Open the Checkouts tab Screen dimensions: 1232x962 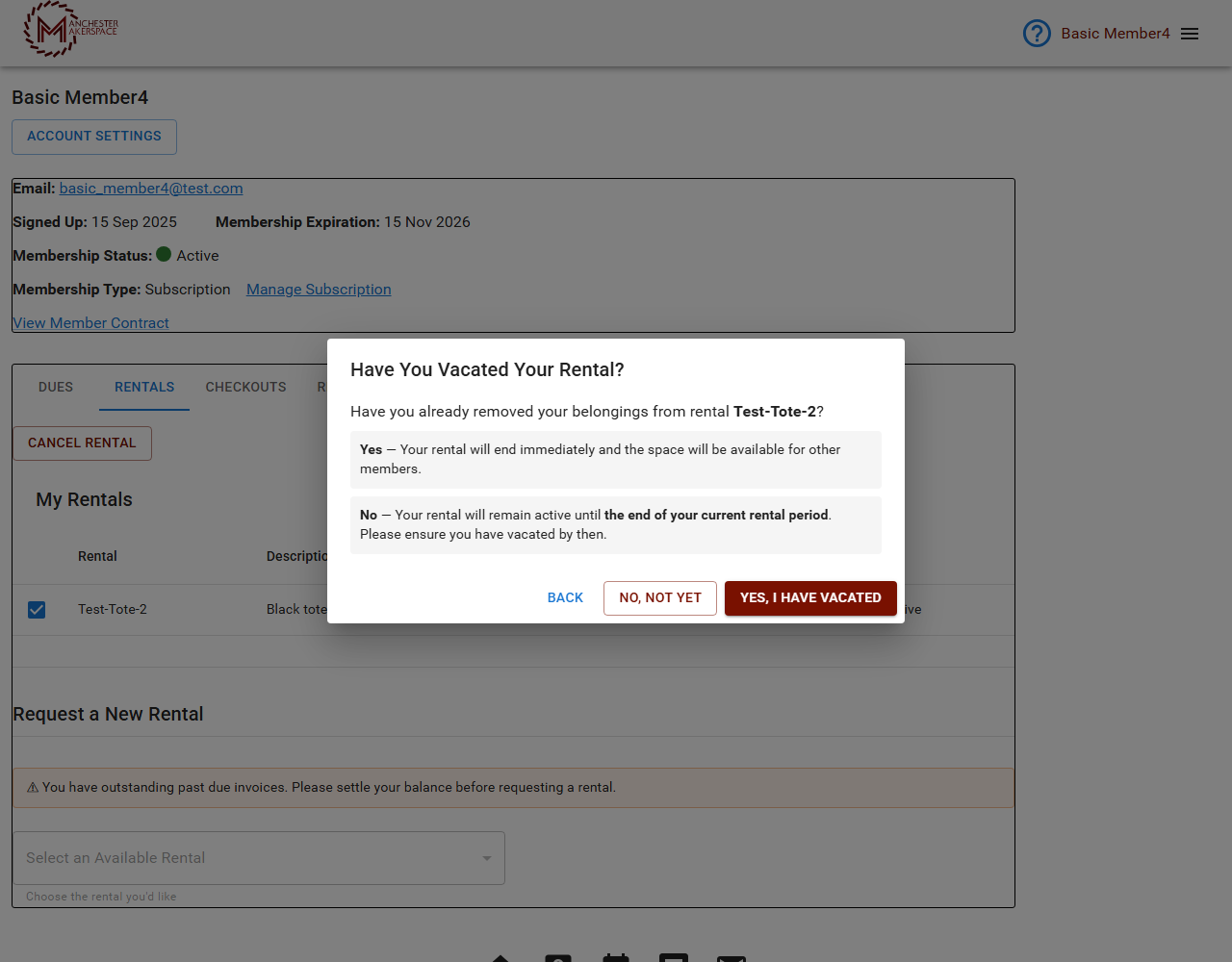(x=246, y=387)
